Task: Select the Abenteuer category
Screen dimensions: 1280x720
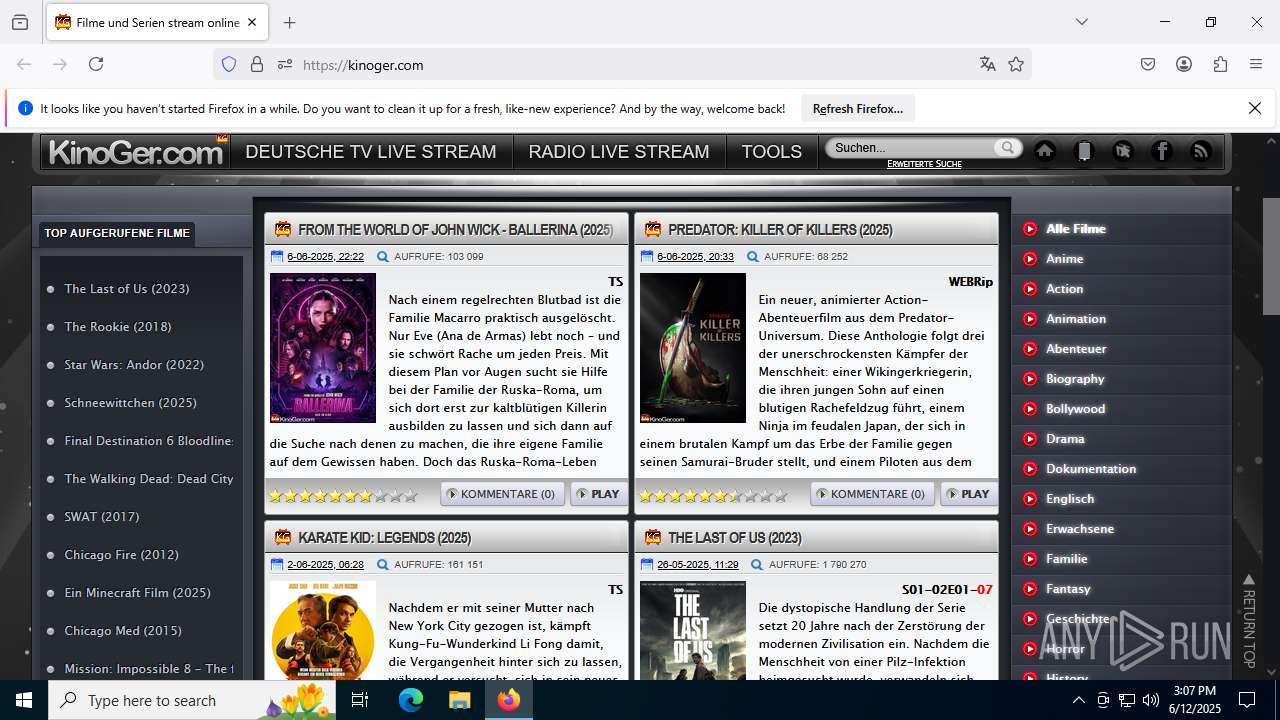Action: coord(1076,349)
